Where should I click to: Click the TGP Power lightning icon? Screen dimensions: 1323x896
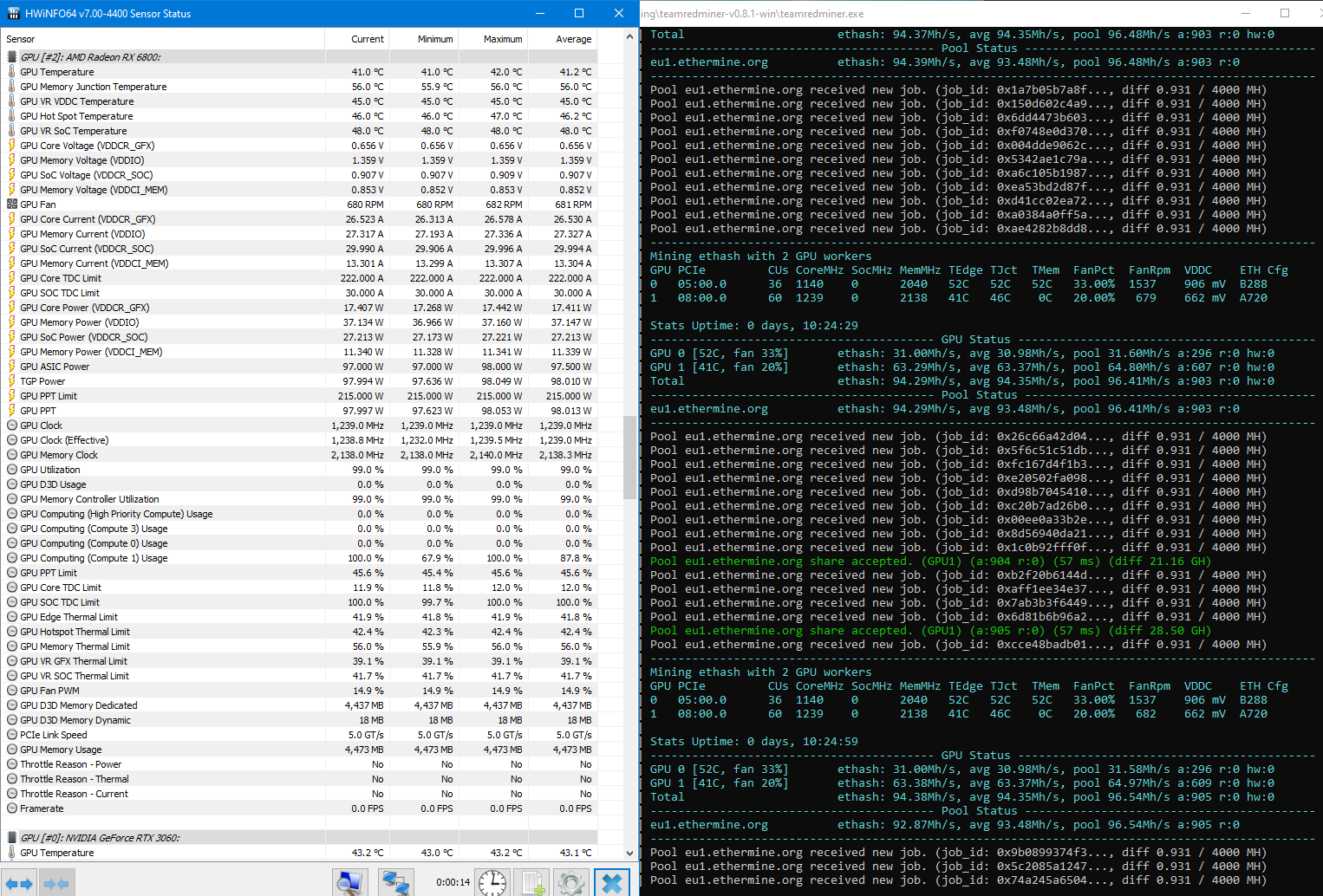tap(12, 381)
